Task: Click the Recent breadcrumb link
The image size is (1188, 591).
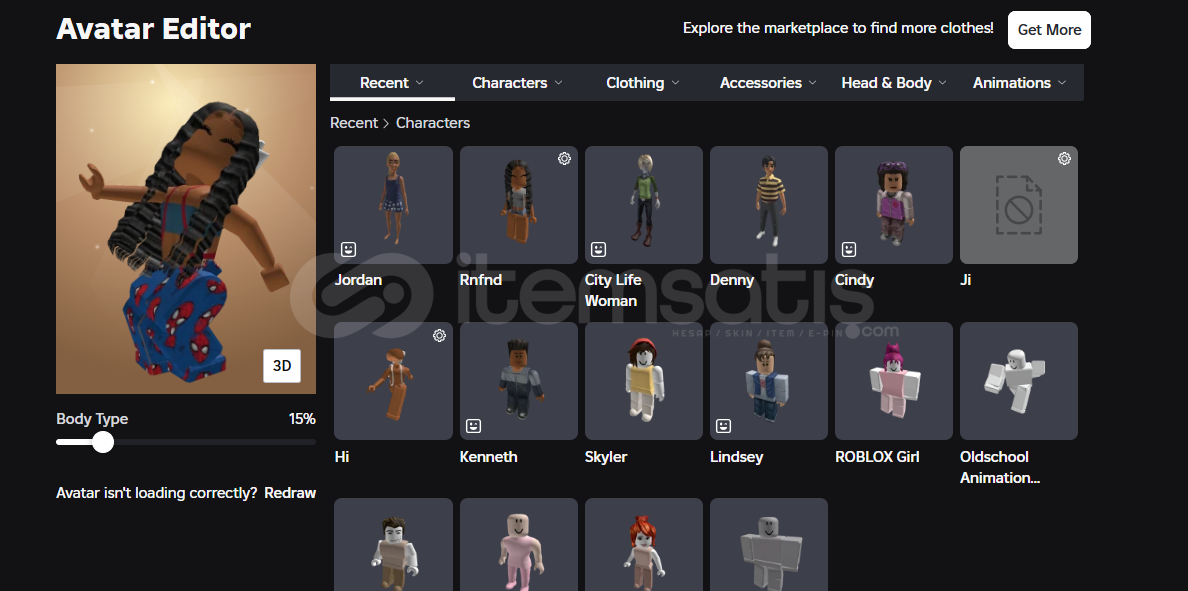Action: coord(354,123)
